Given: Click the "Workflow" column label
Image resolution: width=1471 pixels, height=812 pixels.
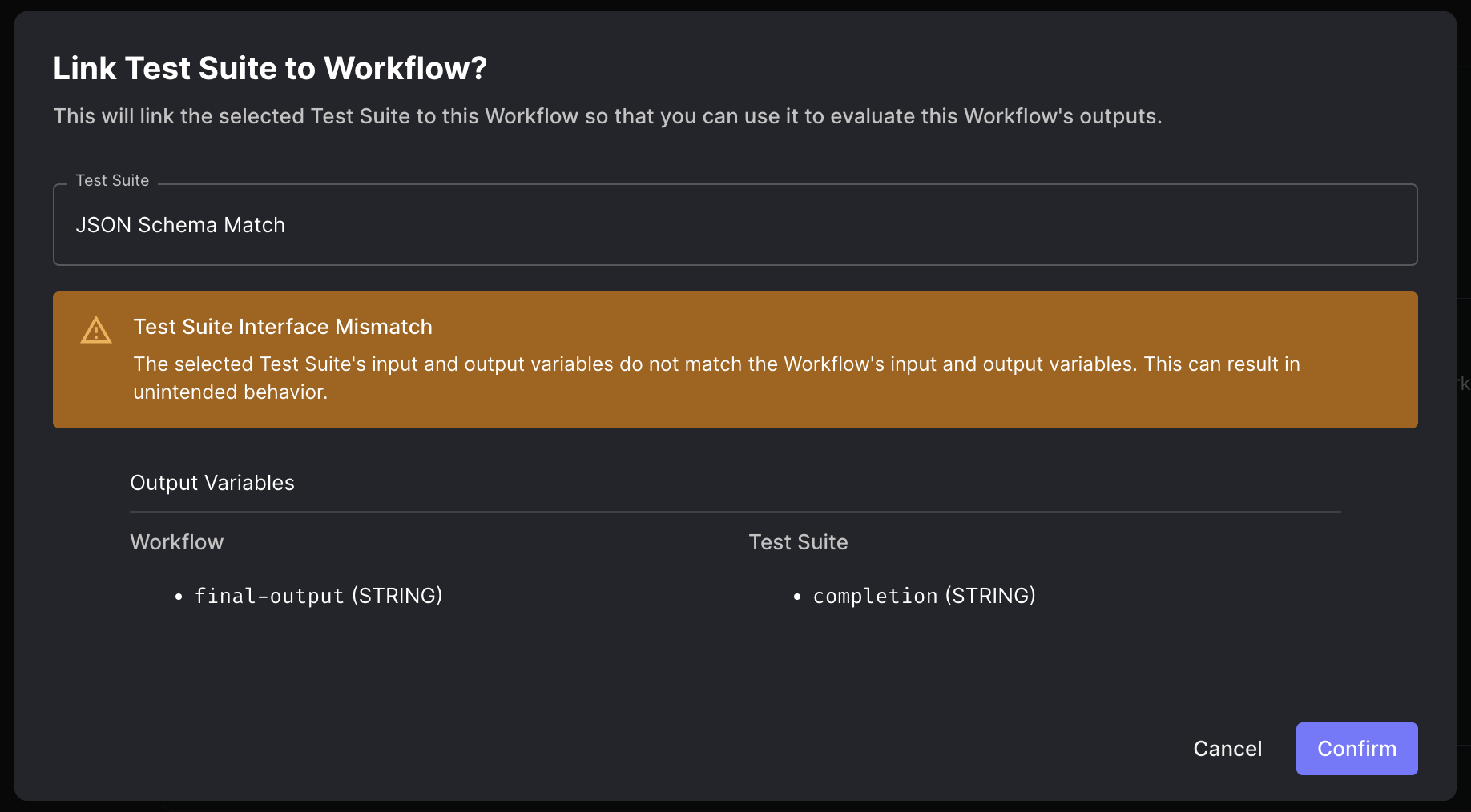Looking at the screenshot, I should point(177,542).
